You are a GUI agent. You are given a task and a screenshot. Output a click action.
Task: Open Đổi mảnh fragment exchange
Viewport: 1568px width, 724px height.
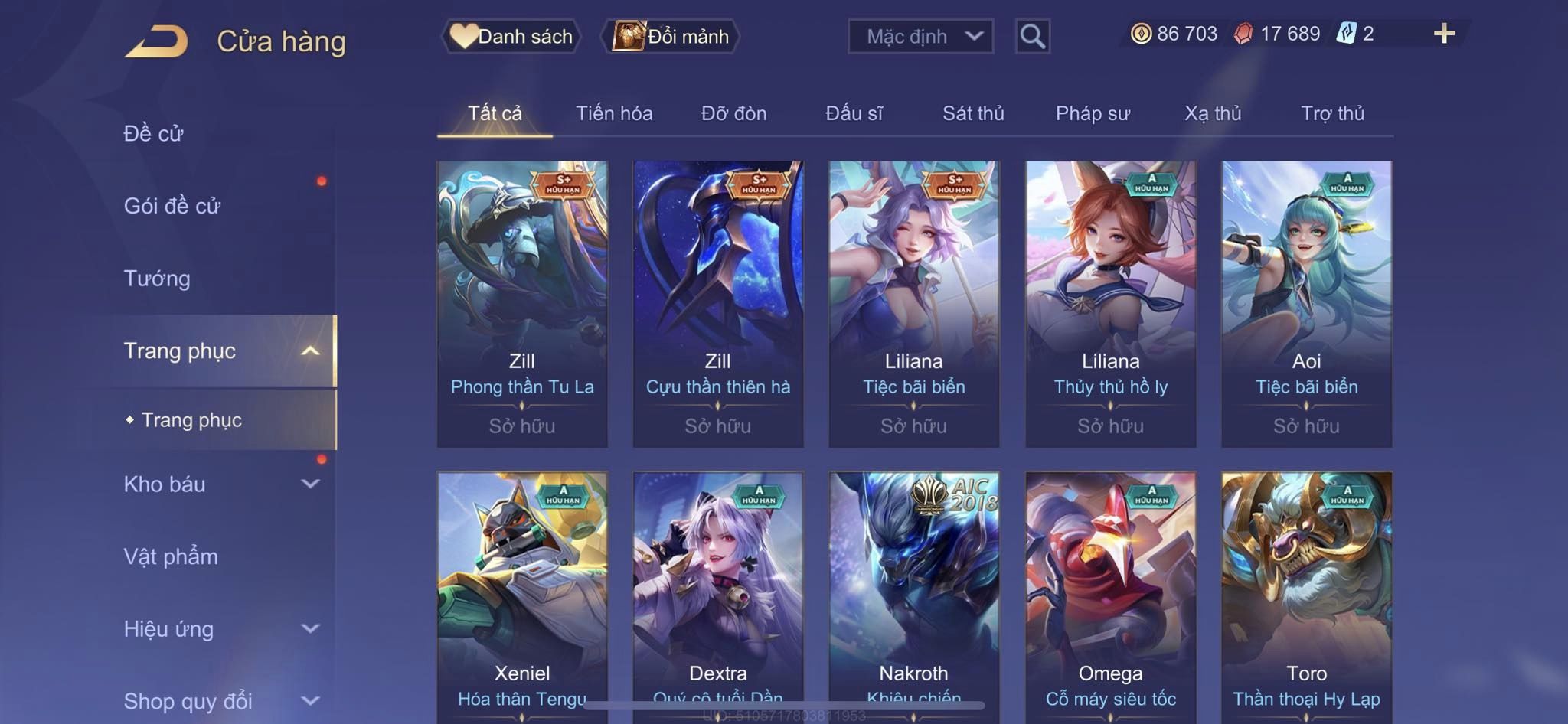coord(671,36)
